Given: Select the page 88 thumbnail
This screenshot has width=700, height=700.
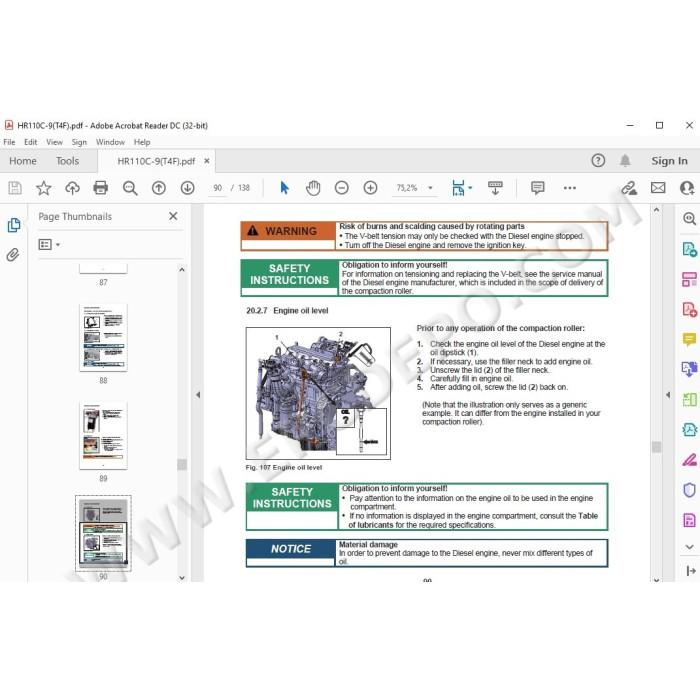Looking at the screenshot, I should (x=103, y=338).
